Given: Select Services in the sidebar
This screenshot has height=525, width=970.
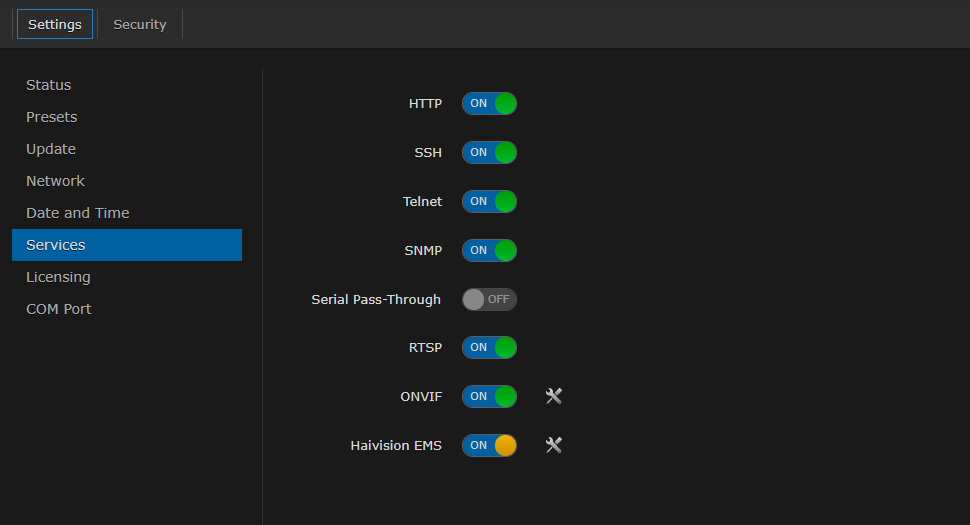Looking at the screenshot, I should (x=56, y=245).
